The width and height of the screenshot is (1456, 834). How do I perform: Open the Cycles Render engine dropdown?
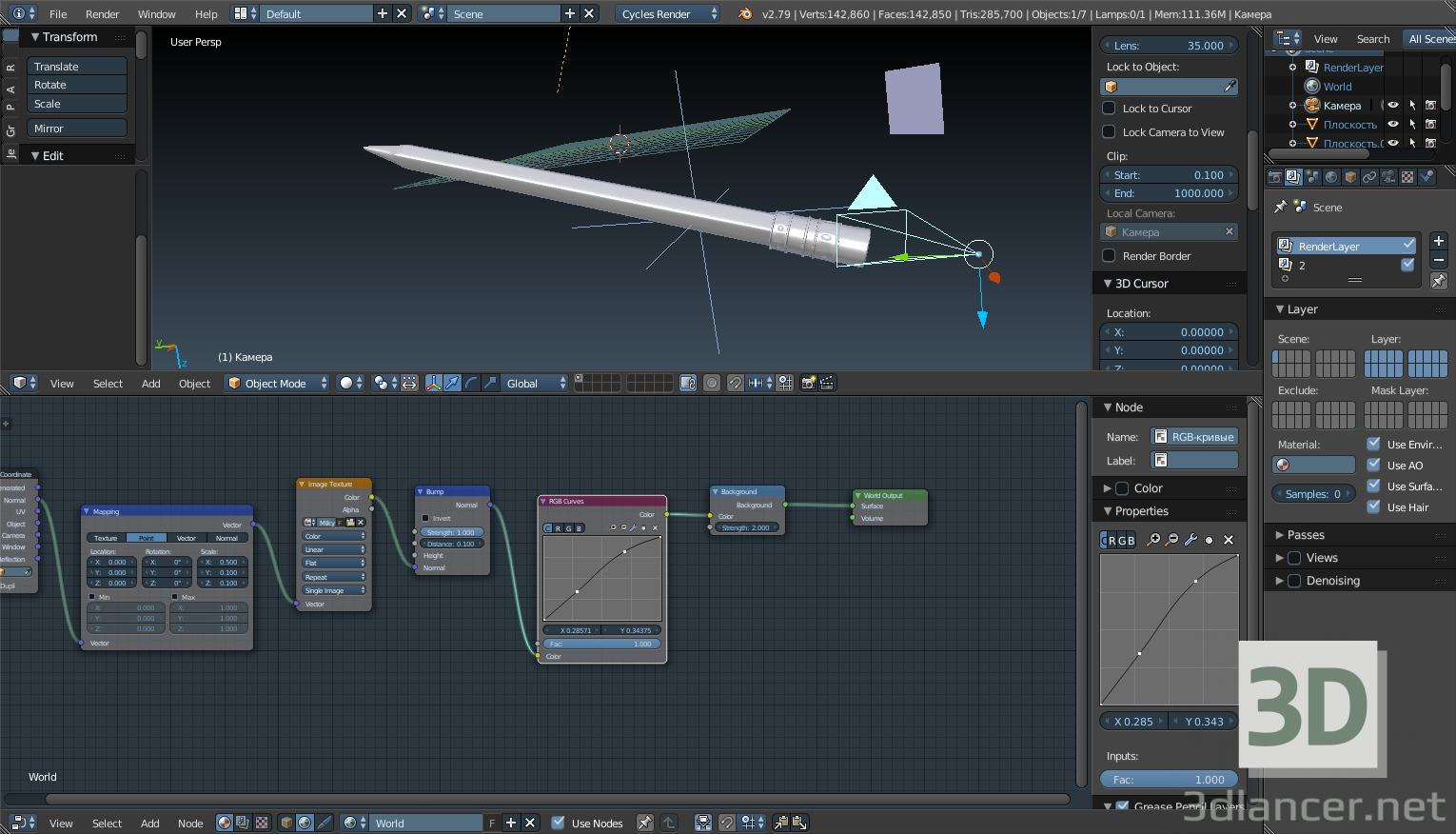point(666,14)
